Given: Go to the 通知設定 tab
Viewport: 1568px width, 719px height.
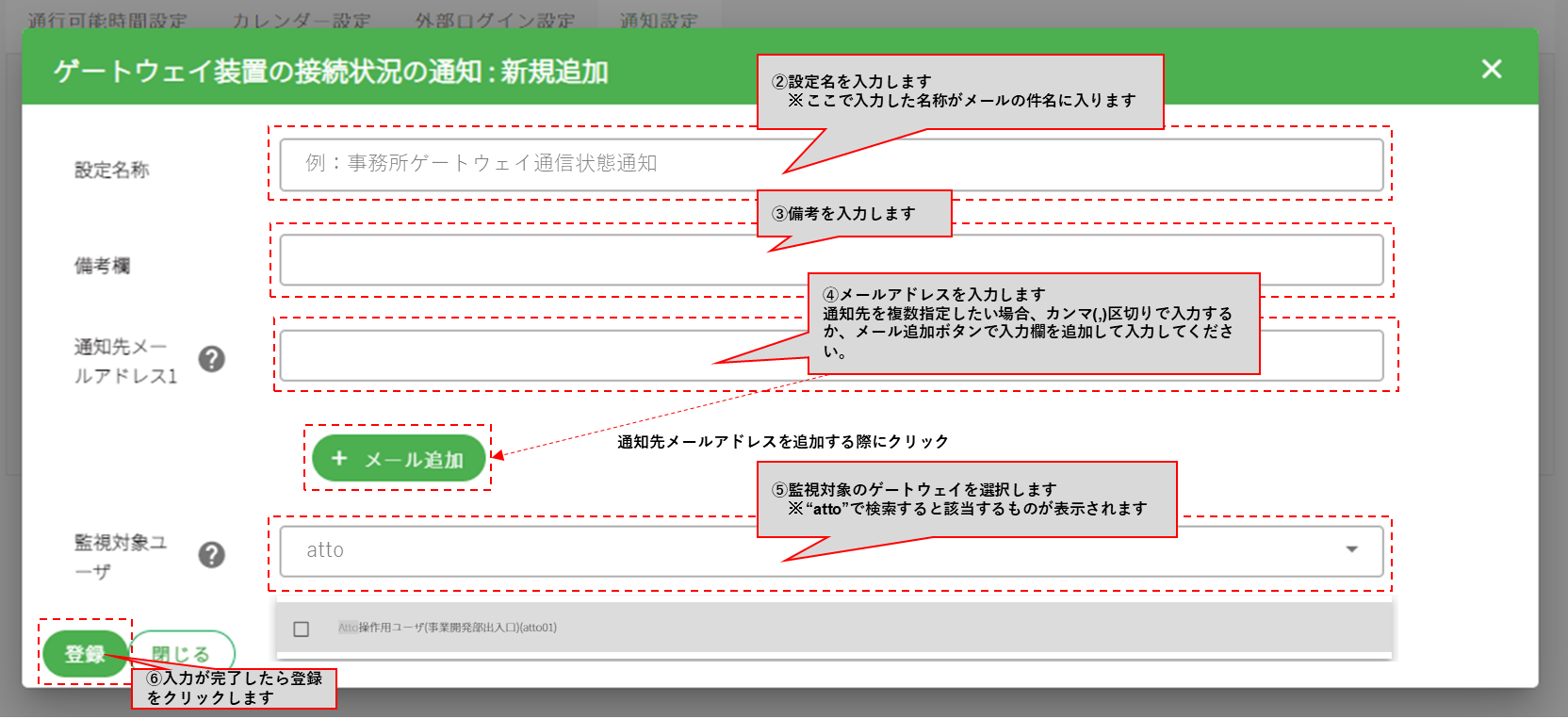Looking at the screenshot, I should click(x=659, y=21).
